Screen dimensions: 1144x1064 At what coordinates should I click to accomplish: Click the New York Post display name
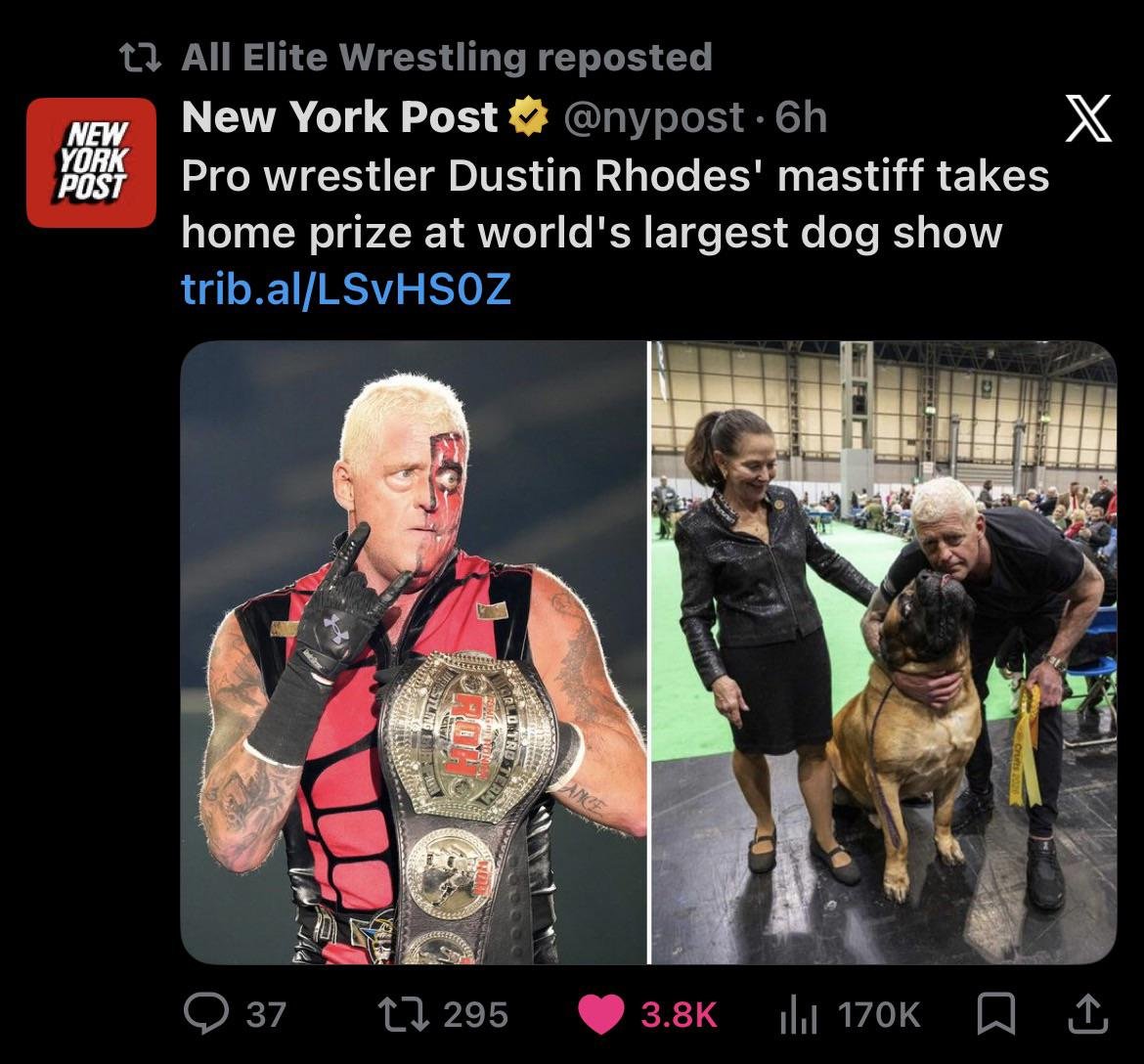[339, 117]
